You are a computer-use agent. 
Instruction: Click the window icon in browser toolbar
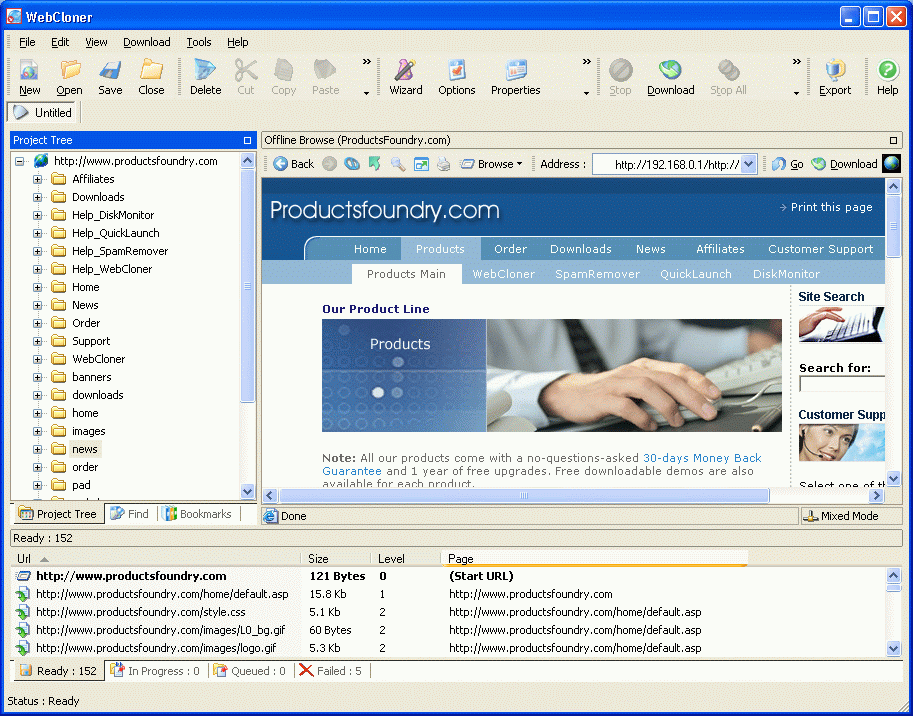click(421, 164)
